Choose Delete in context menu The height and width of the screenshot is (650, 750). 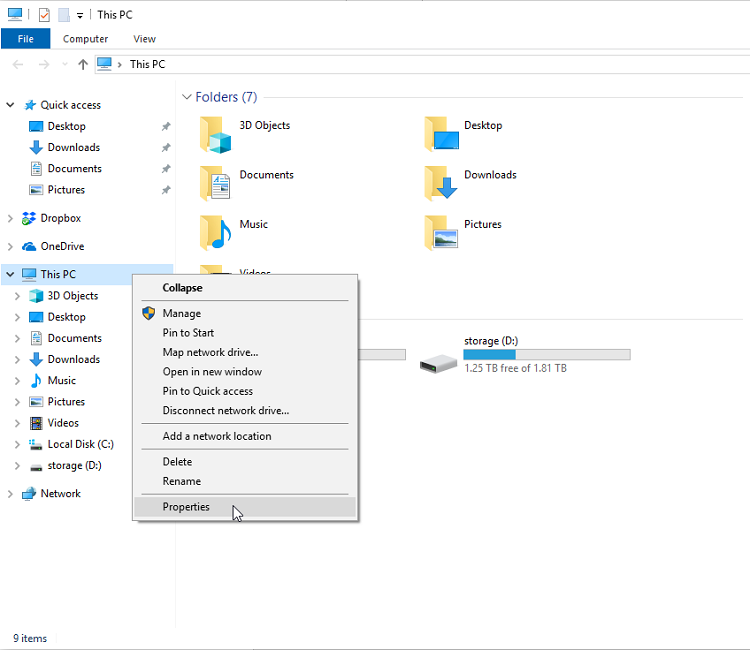[245, 462]
